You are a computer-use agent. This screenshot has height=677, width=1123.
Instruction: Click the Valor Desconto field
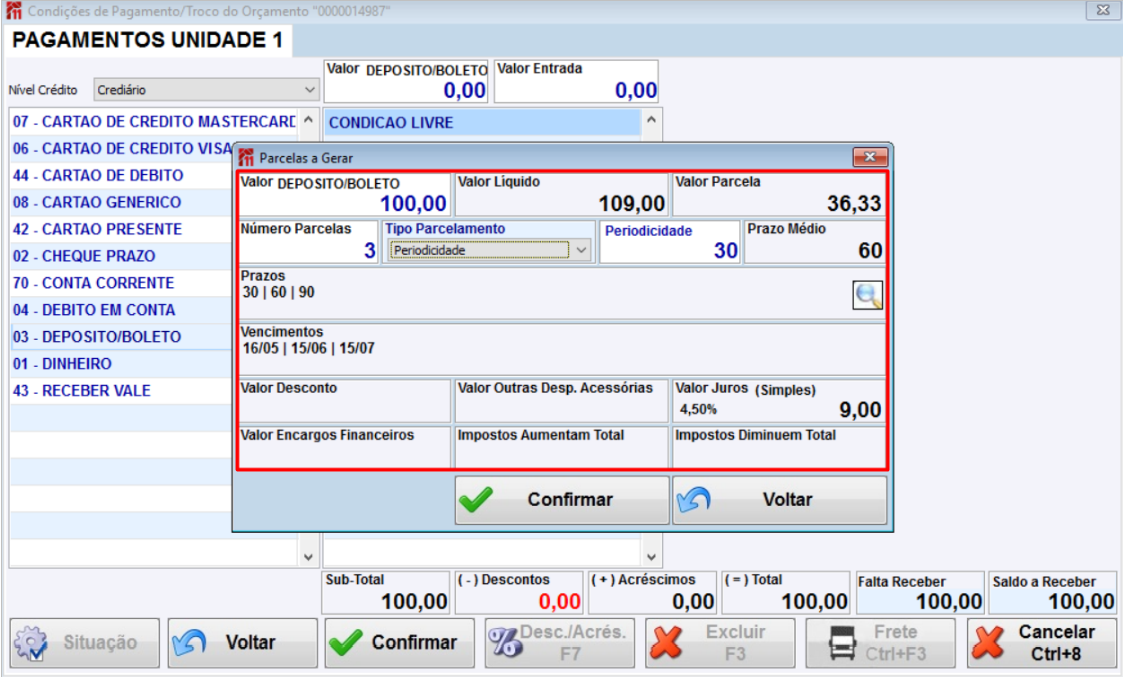pyautogui.click(x=344, y=401)
